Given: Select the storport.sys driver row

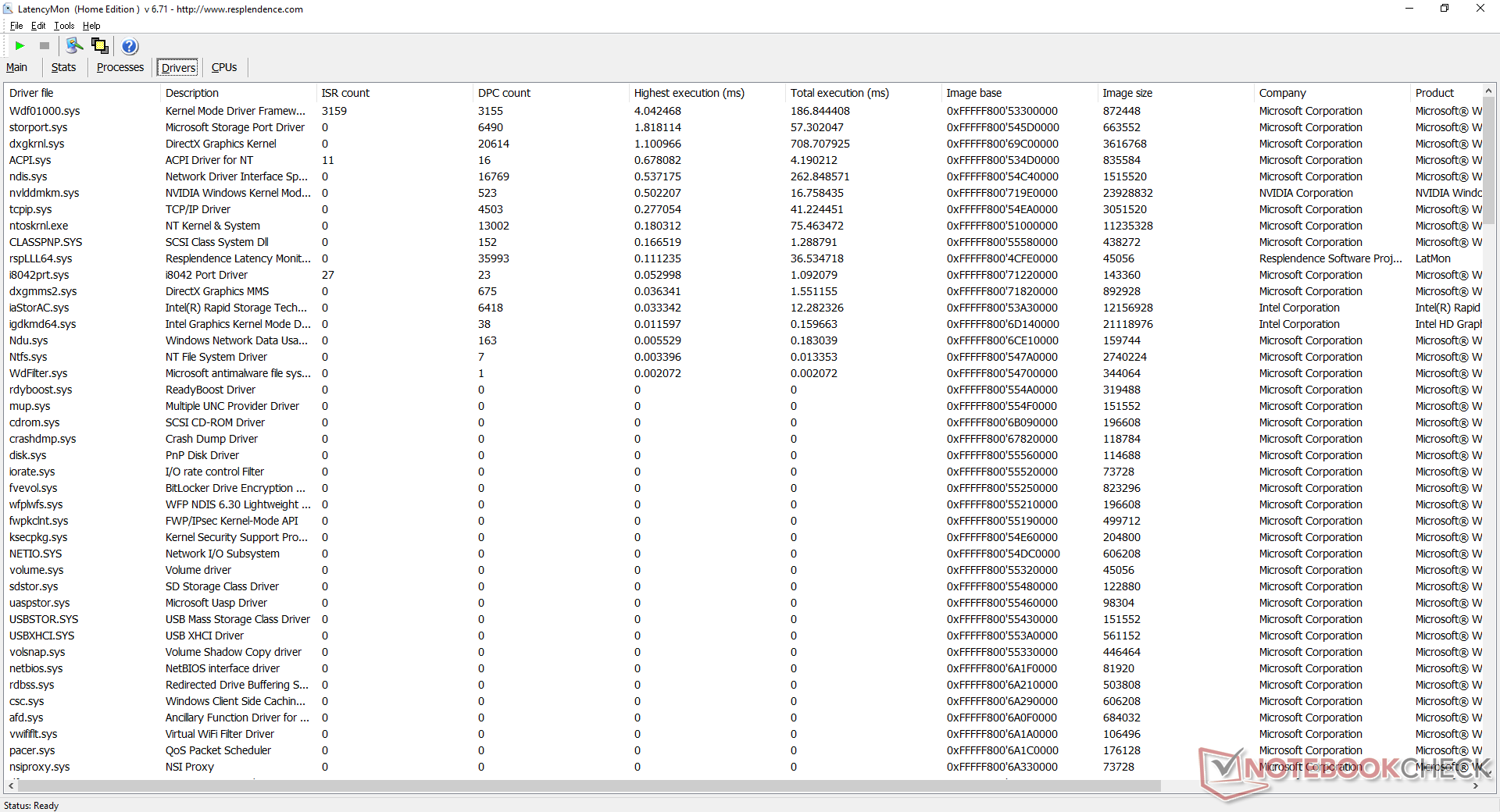Looking at the screenshot, I should 743,127.
